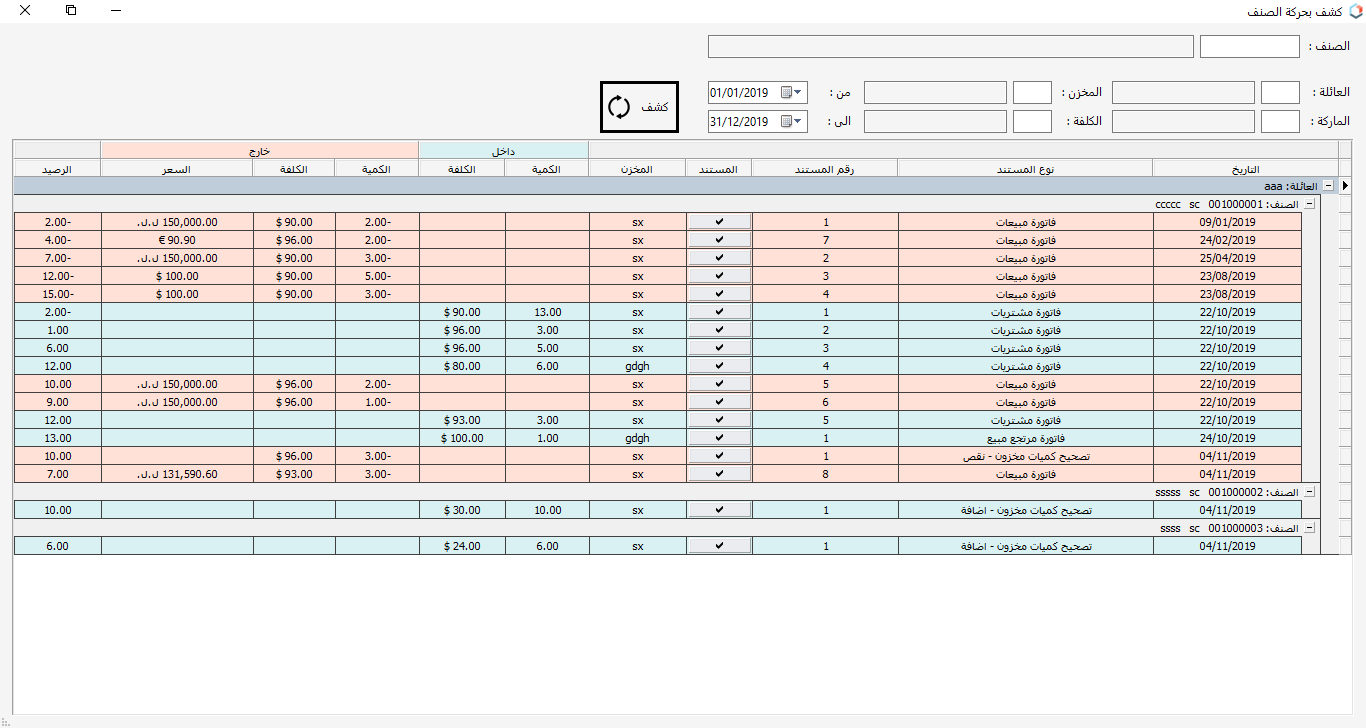1366x728 pixels.
Task: Open the calendar icon in the الى date field
Action: (x=786, y=121)
